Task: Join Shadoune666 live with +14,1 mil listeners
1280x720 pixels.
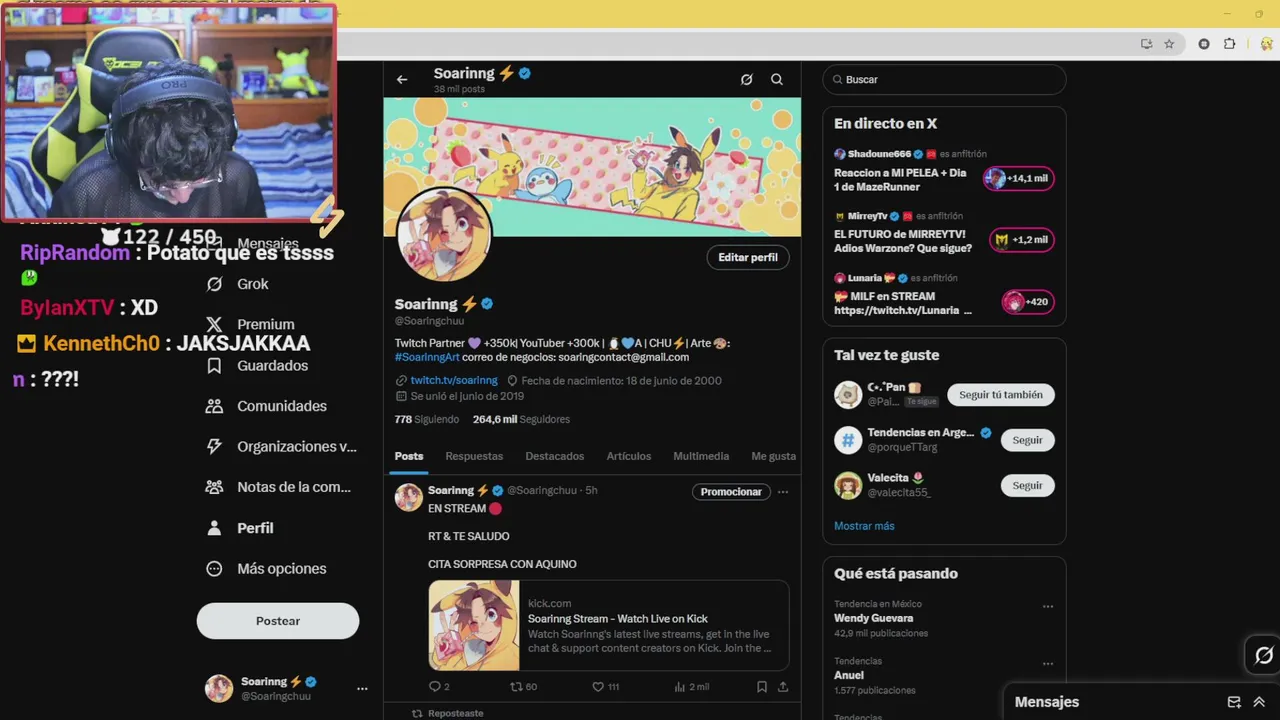Action: (x=1019, y=179)
